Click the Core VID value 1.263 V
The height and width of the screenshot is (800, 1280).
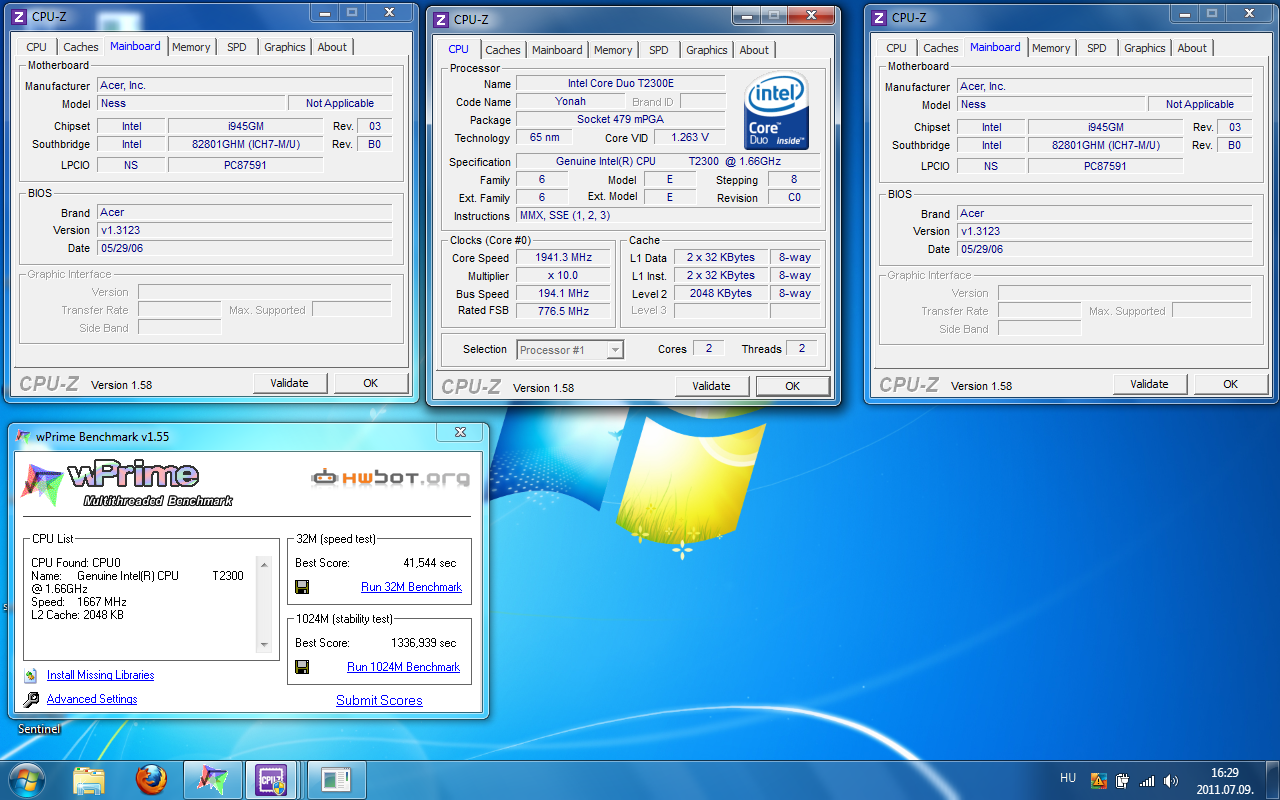pyautogui.click(x=690, y=138)
